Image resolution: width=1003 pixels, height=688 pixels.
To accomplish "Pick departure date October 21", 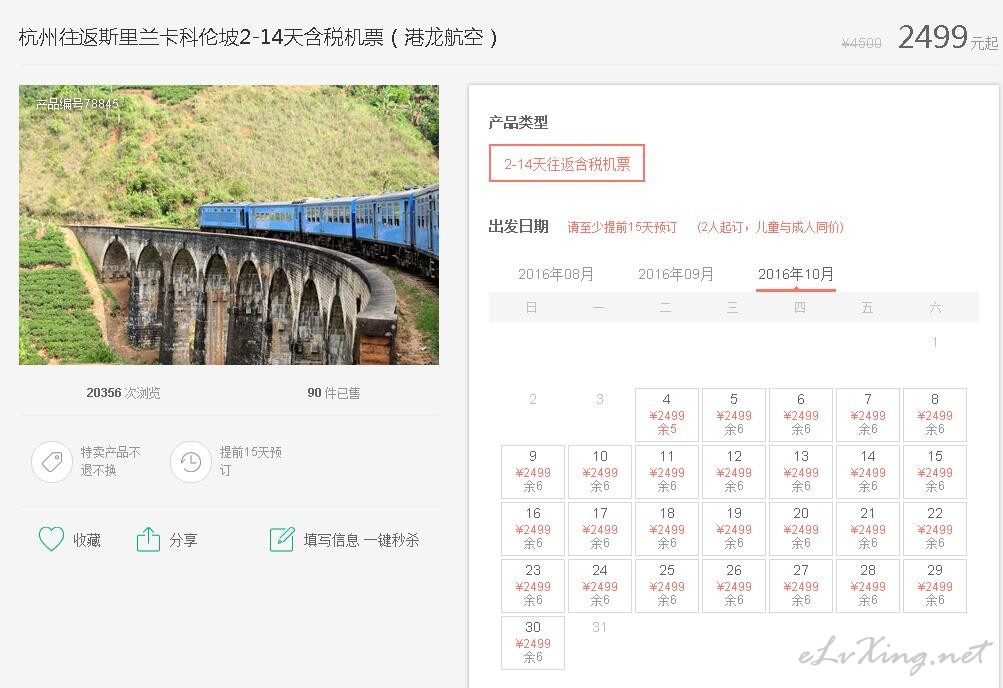I will pos(868,528).
